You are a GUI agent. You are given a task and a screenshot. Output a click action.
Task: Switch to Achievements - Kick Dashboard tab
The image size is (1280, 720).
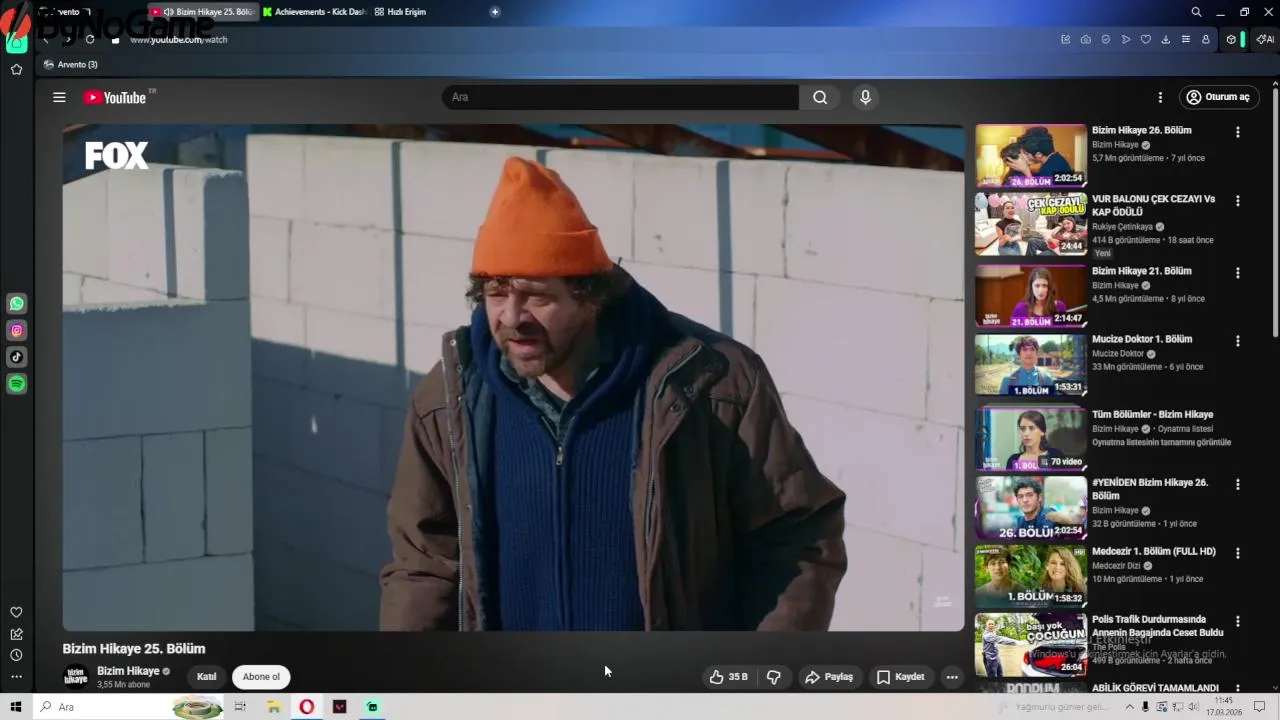pos(315,12)
